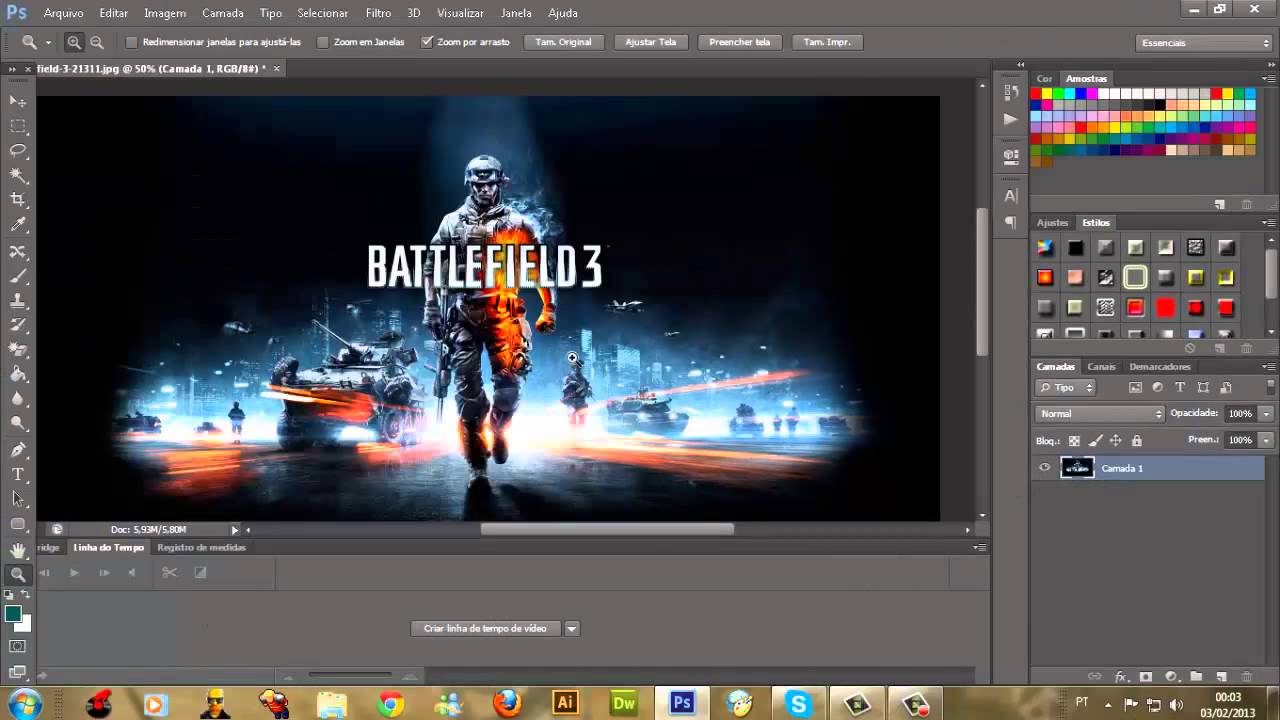Open the Tipo layer filter dropdown
Image resolution: width=1280 pixels, height=720 pixels.
(x=1066, y=387)
